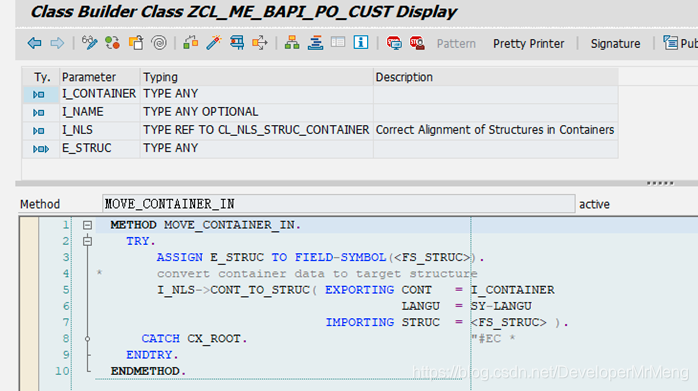Click the ASSIGN keyword on line 3
Image resolution: width=698 pixels, height=391 pixels.
pyautogui.click(x=179, y=257)
